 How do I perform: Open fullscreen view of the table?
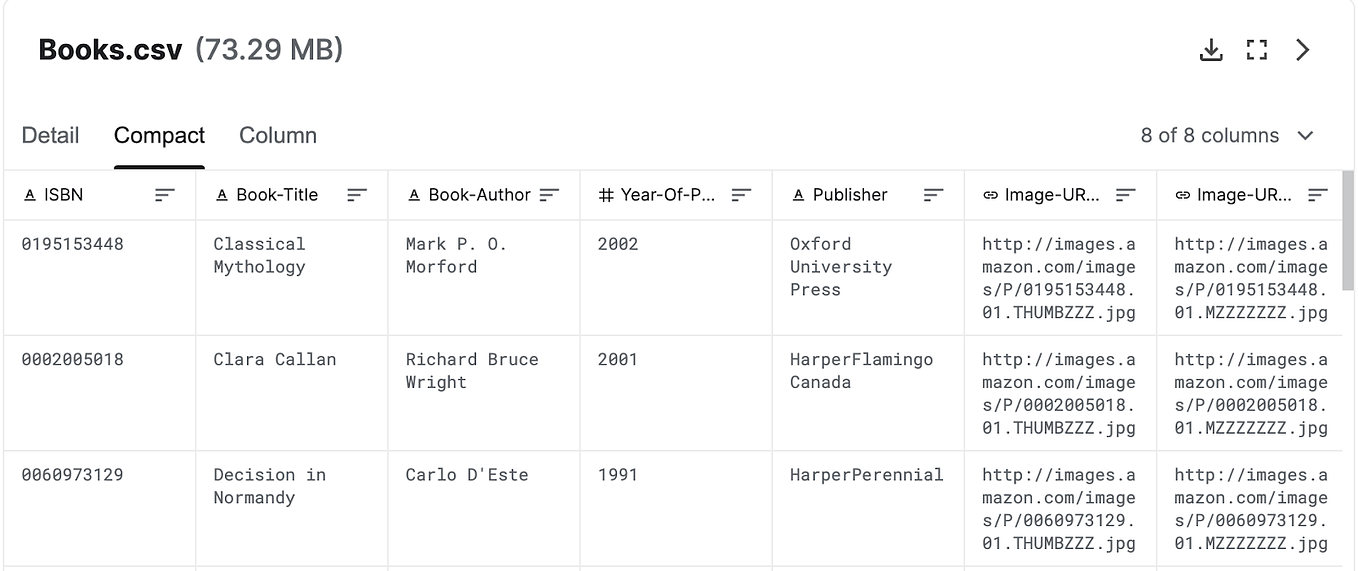click(1257, 50)
